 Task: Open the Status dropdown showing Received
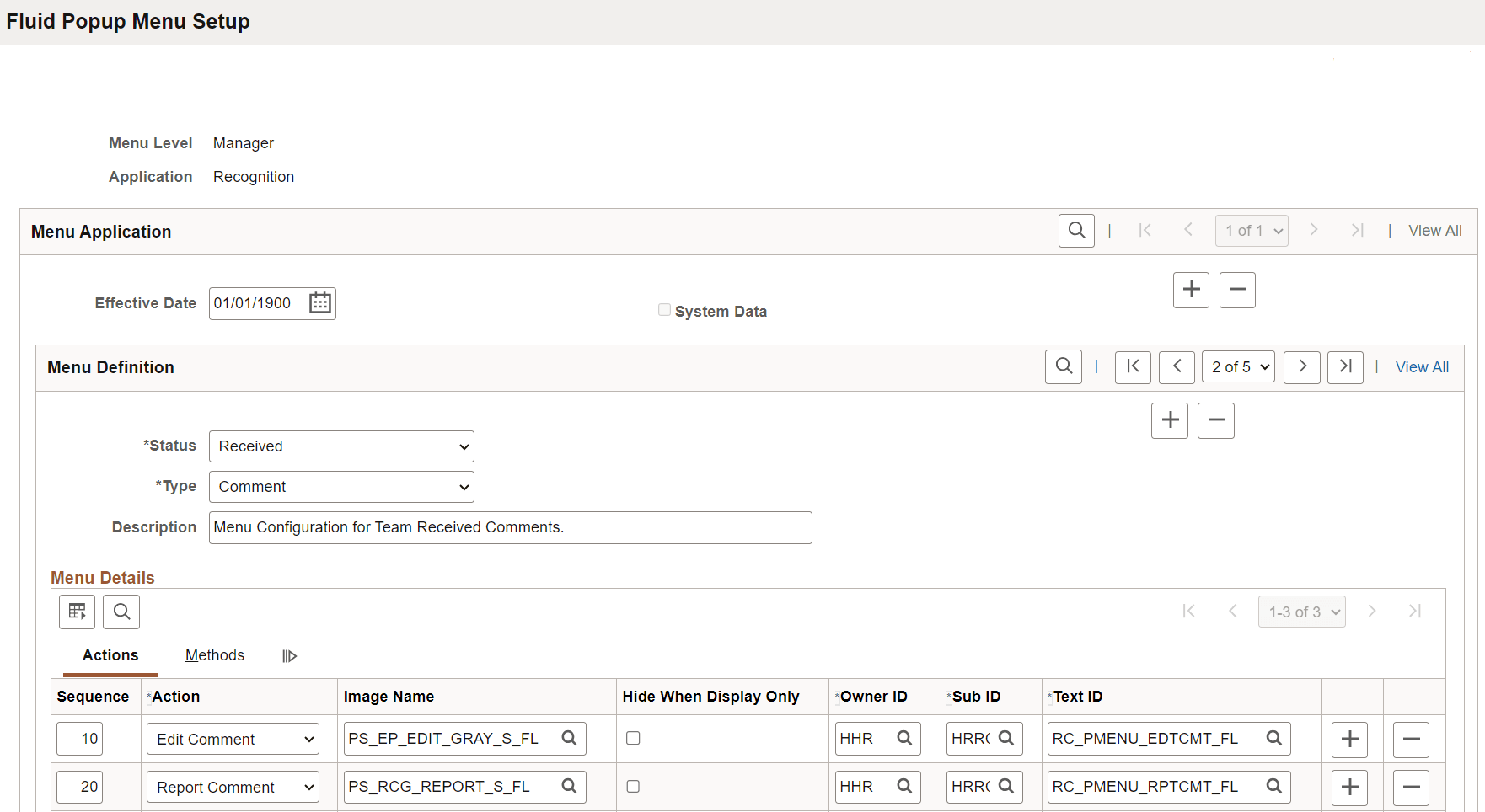341,446
